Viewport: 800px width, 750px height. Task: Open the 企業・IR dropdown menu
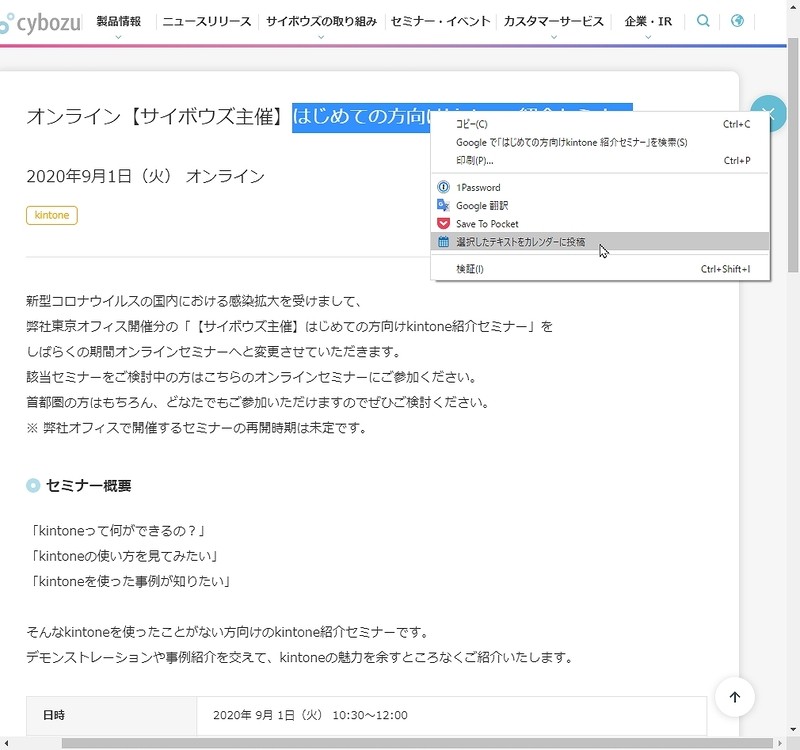648,22
